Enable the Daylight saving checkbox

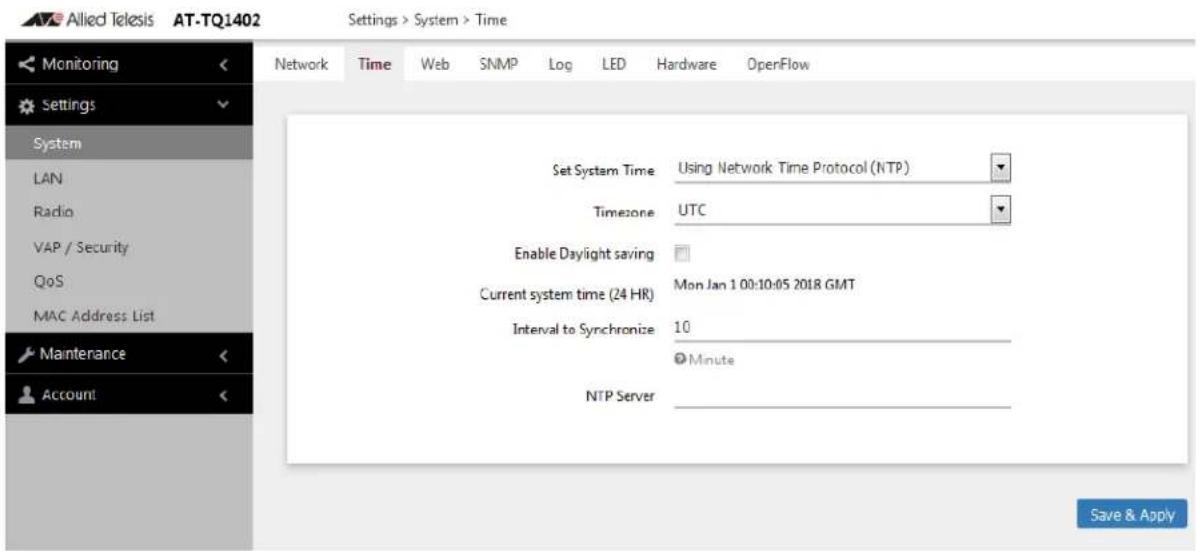(x=680, y=254)
